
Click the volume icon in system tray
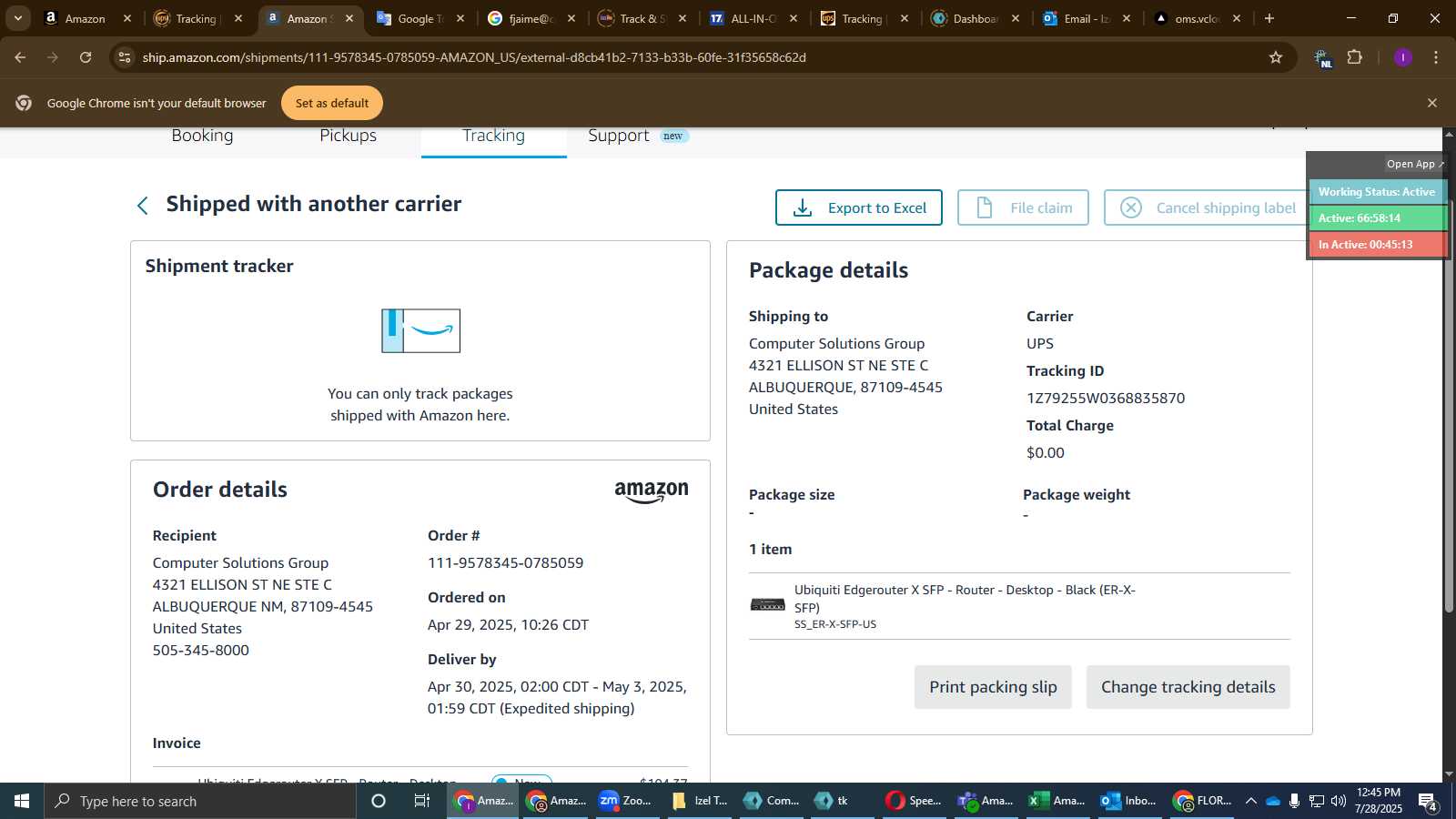point(1339,801)
